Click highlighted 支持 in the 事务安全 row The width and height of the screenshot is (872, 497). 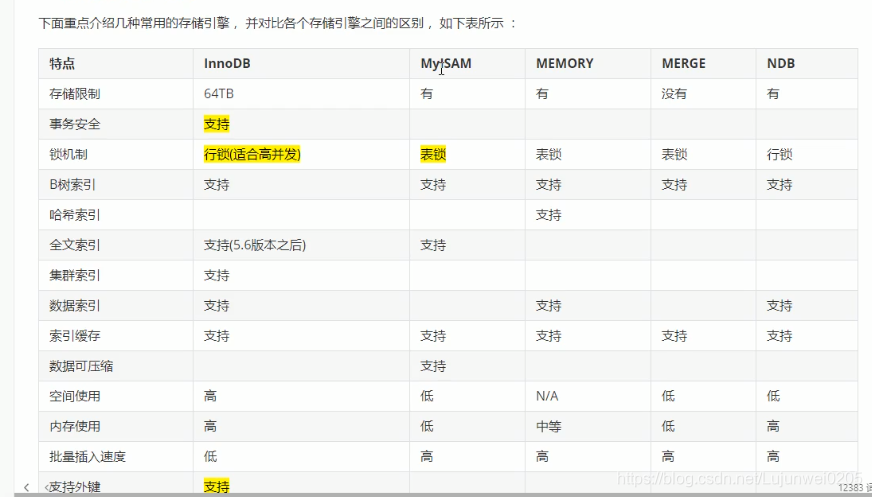[x=216, y=124]
